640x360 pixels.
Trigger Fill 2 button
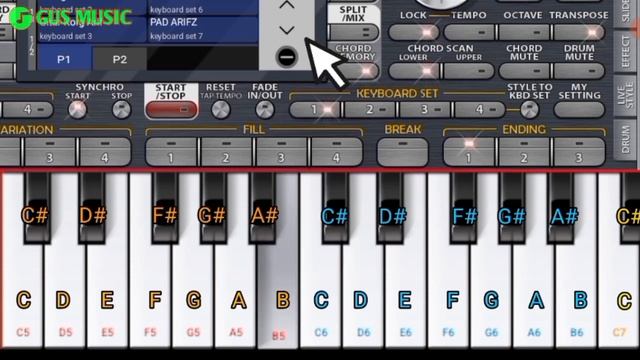[227, 151]
